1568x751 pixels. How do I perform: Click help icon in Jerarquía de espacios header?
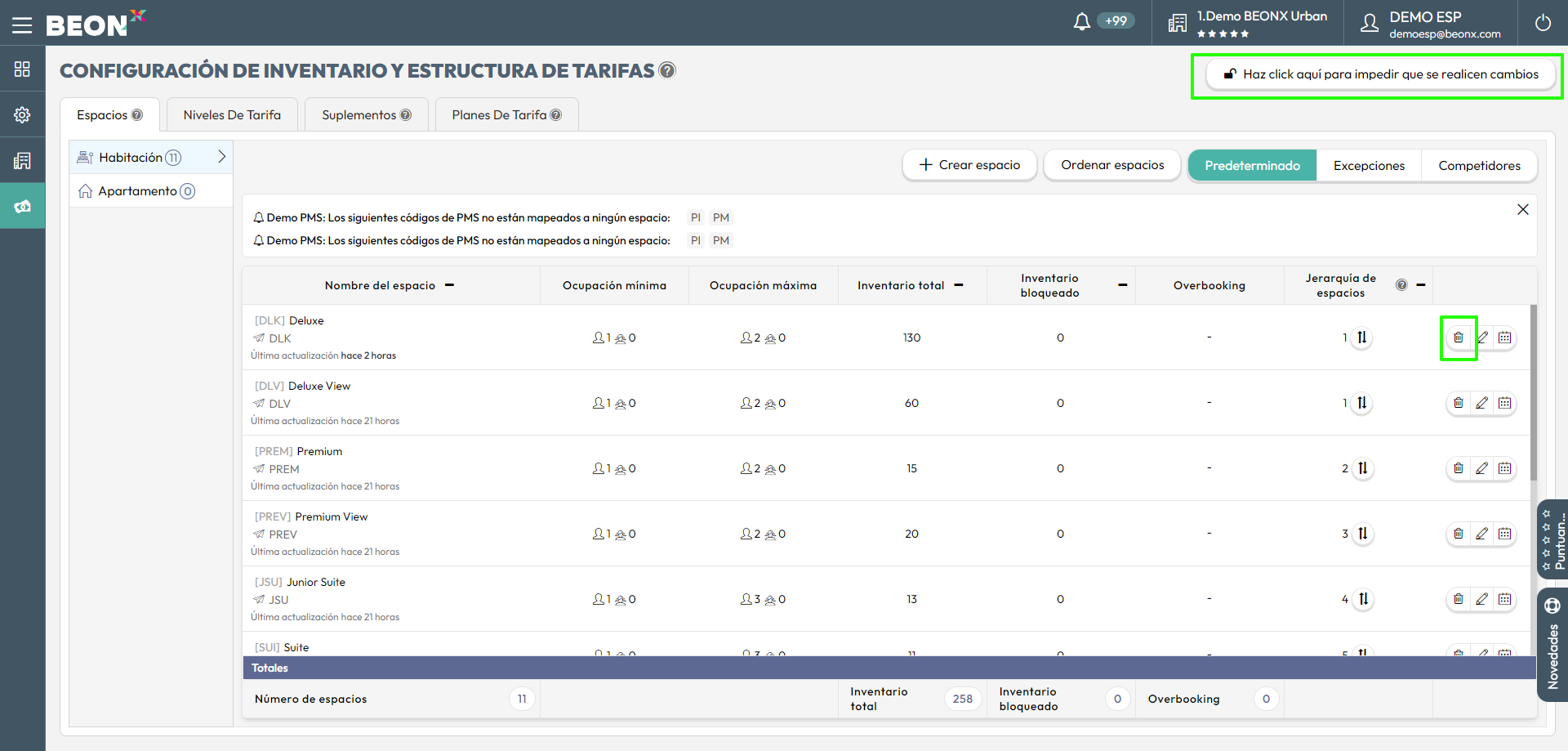click(1401, 285)
